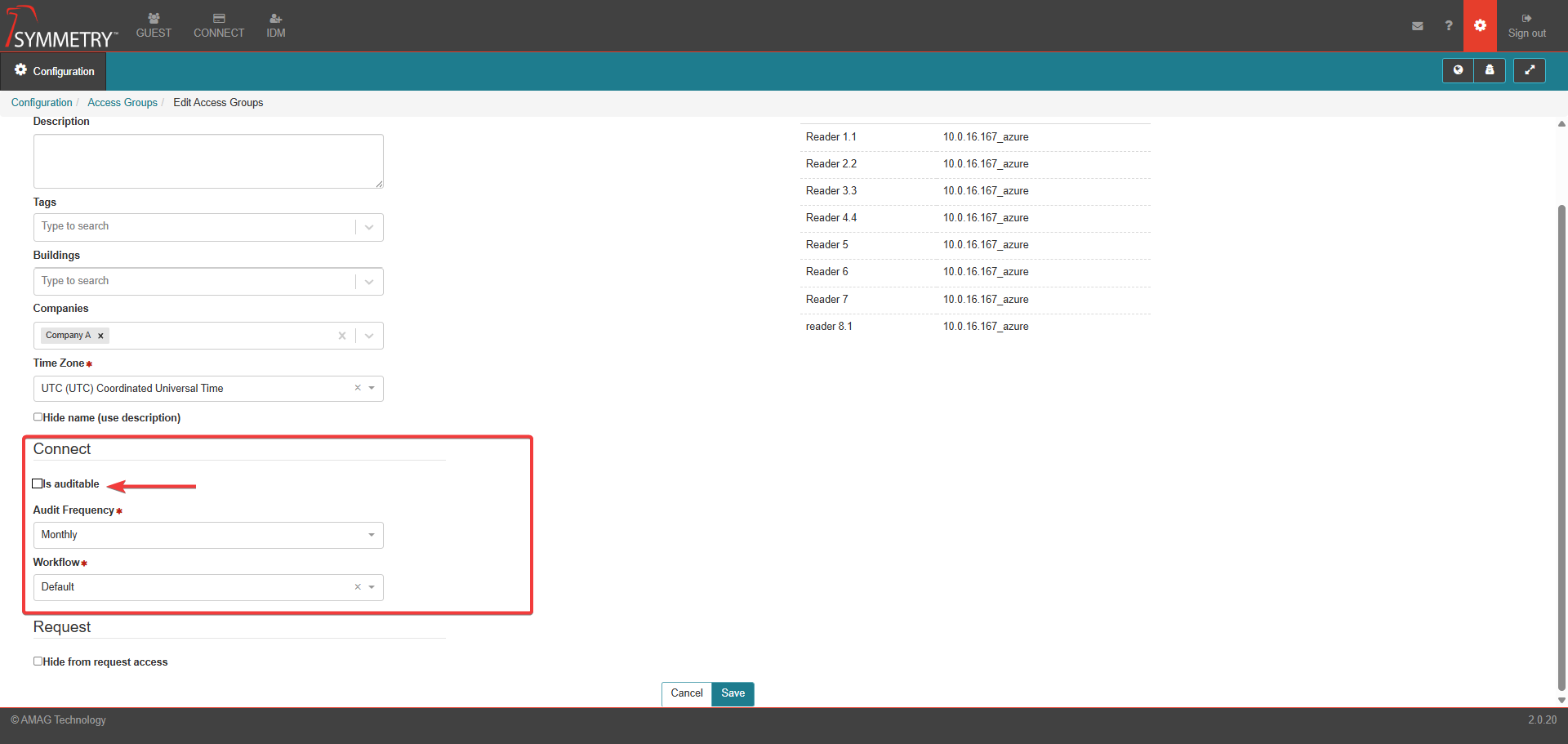Image resolution: width=1568 pixels, height=744 pixels.
Task: Click the globe icon button in teal bar
Action: coord(1458,71)
